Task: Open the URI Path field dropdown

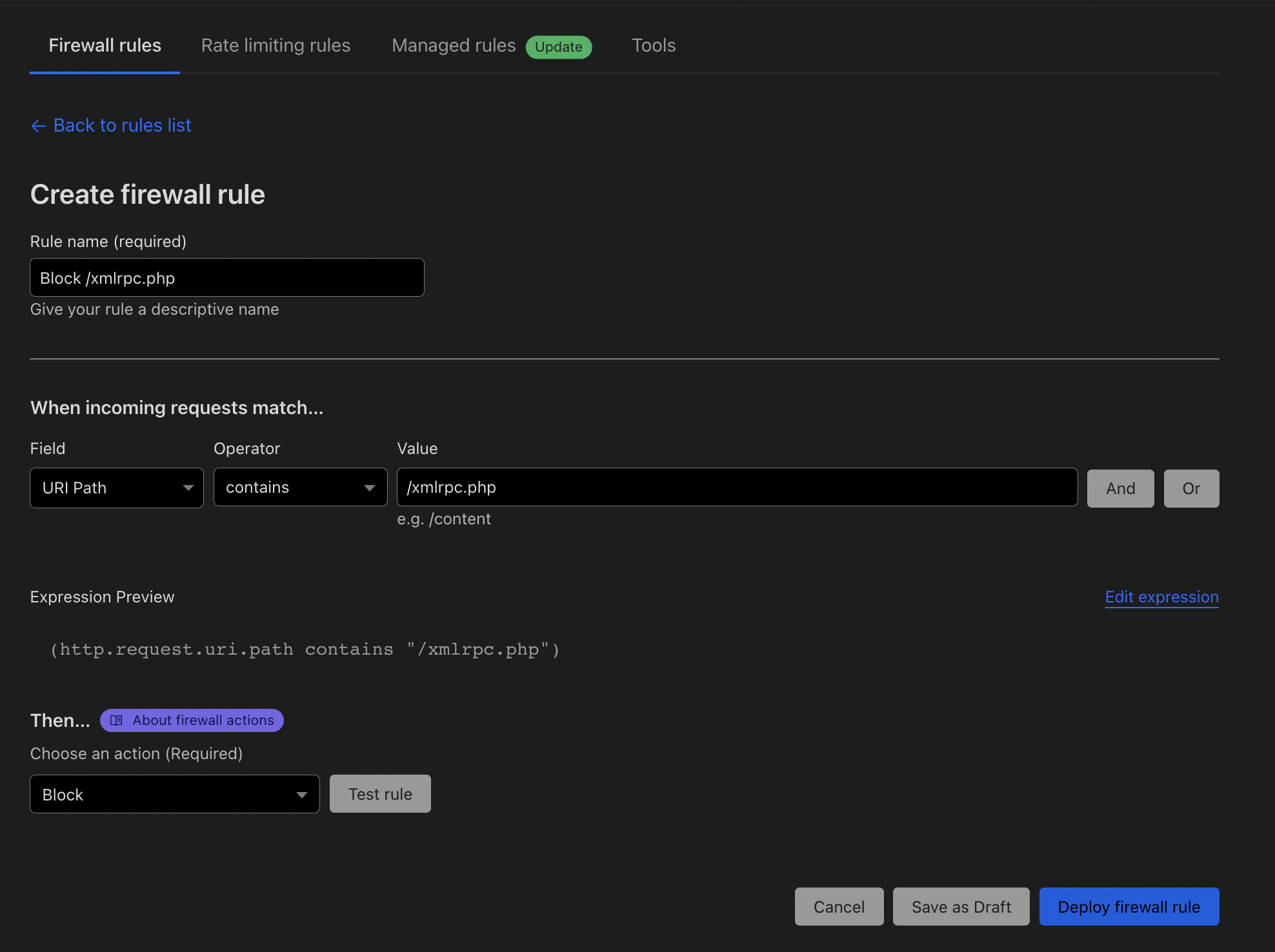Action: coord(117,488)
